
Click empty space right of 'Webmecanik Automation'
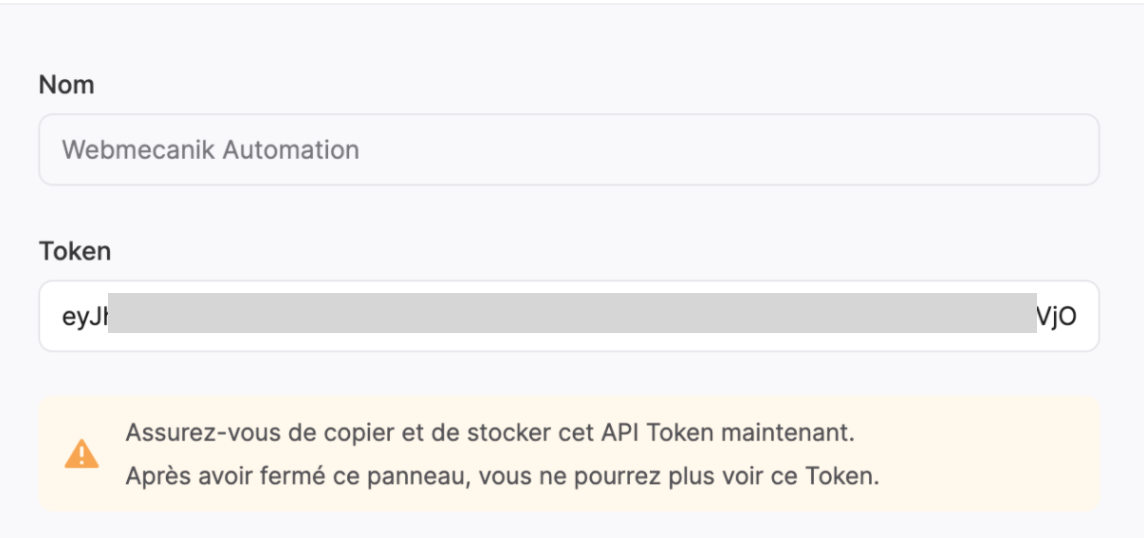tap(730, 150)
